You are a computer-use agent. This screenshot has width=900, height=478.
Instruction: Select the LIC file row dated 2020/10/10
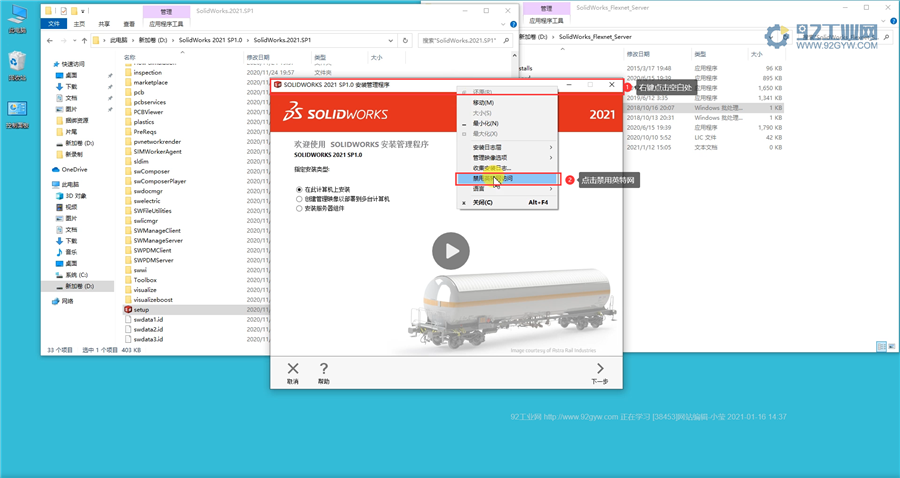(704, 137)
